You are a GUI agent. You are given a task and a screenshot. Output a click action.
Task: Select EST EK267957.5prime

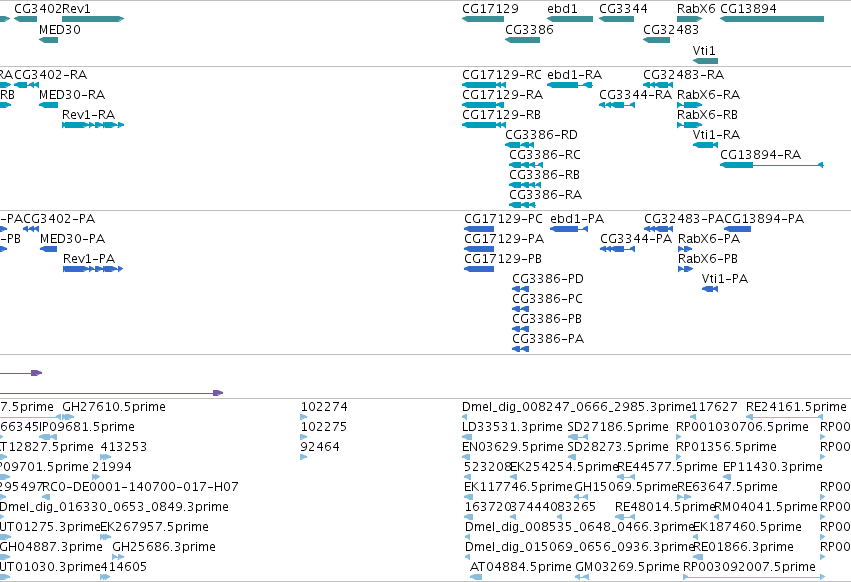pos(155,528)
